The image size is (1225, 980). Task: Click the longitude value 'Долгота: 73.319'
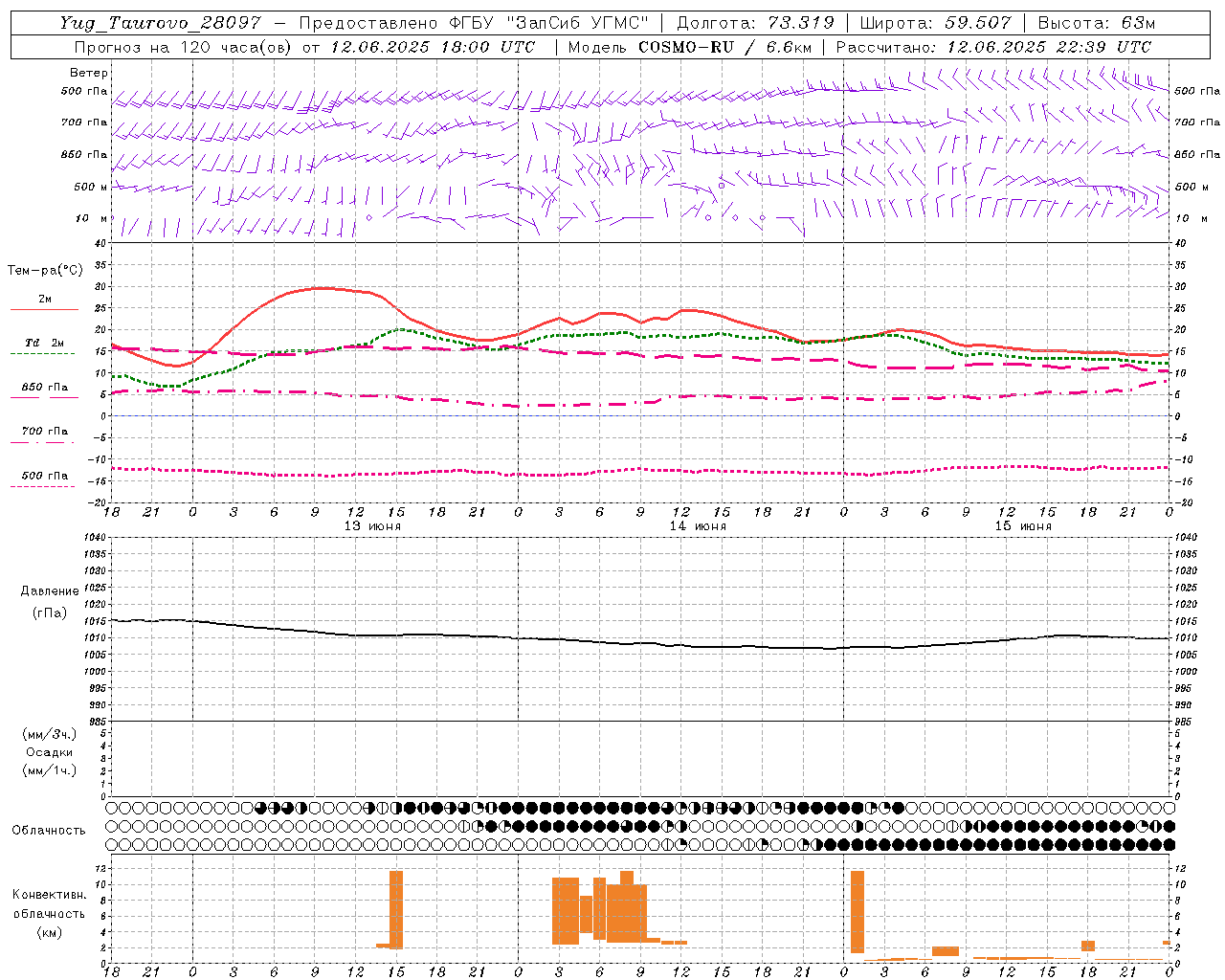[755, 23]
